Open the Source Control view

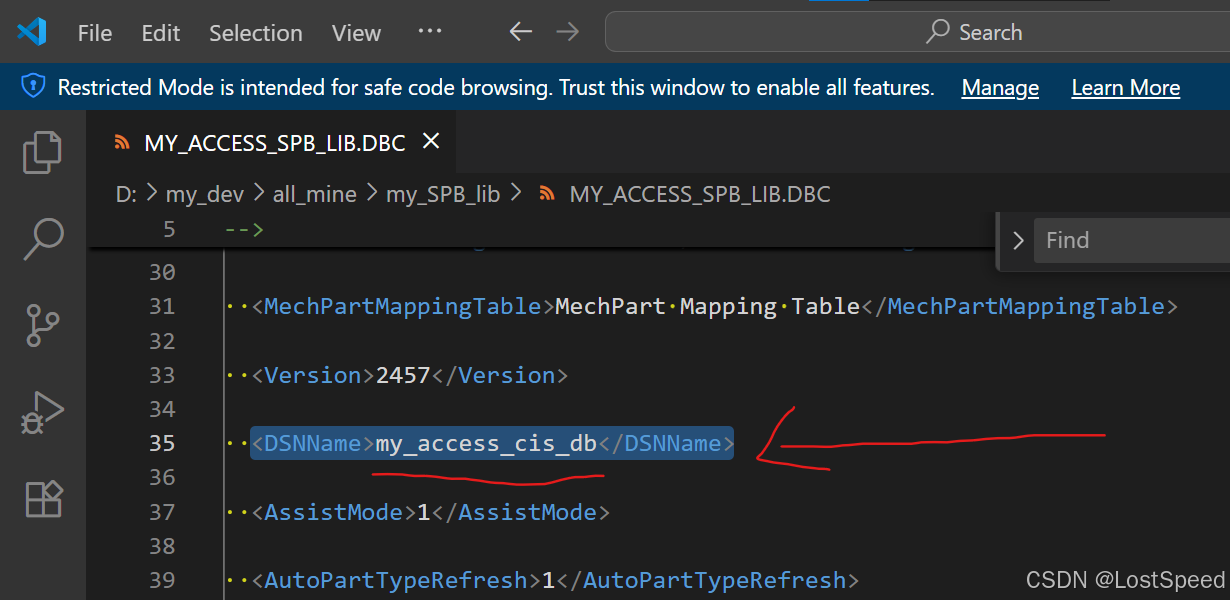(42, 326)
